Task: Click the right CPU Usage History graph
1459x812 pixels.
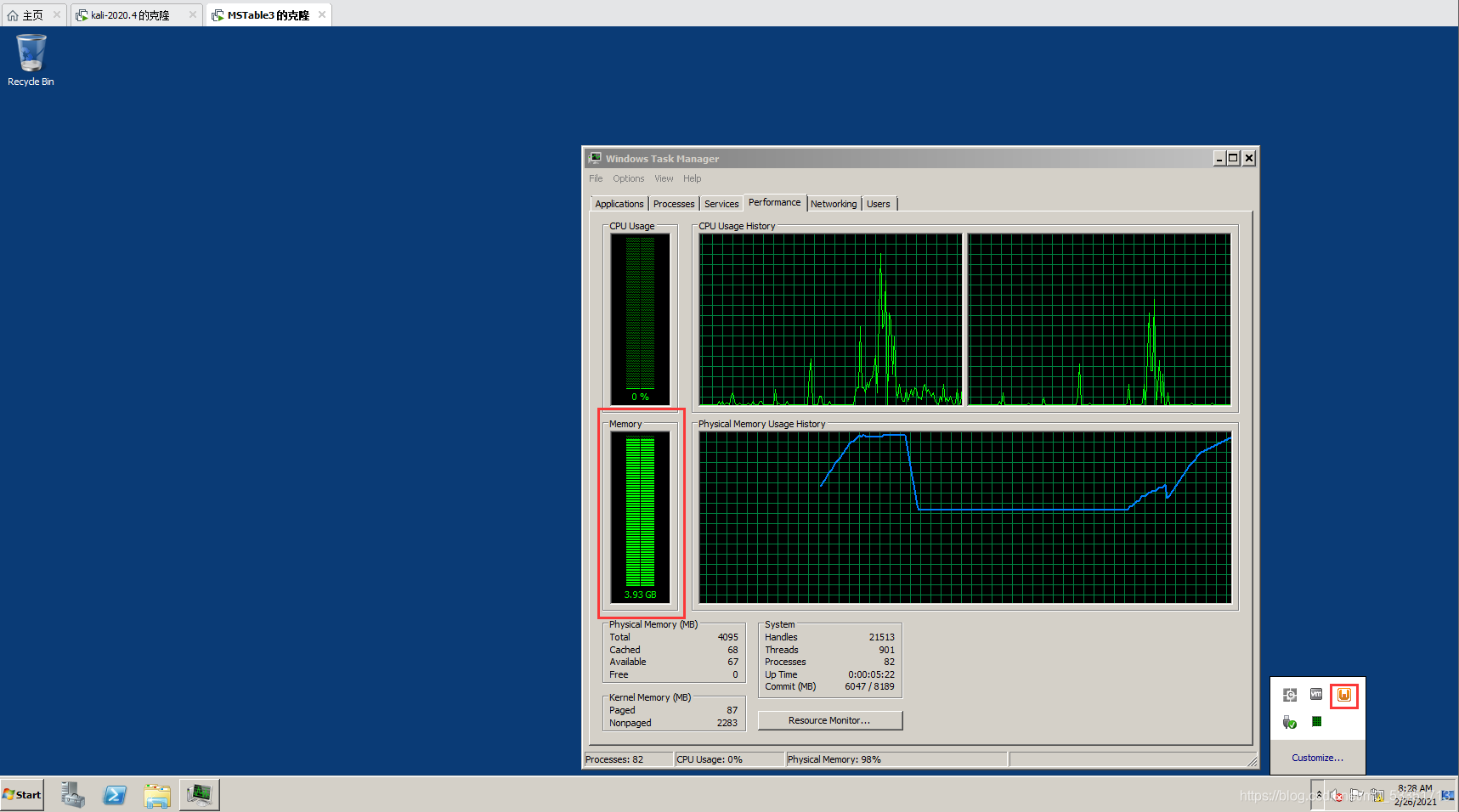Action: coord(1100,319)
